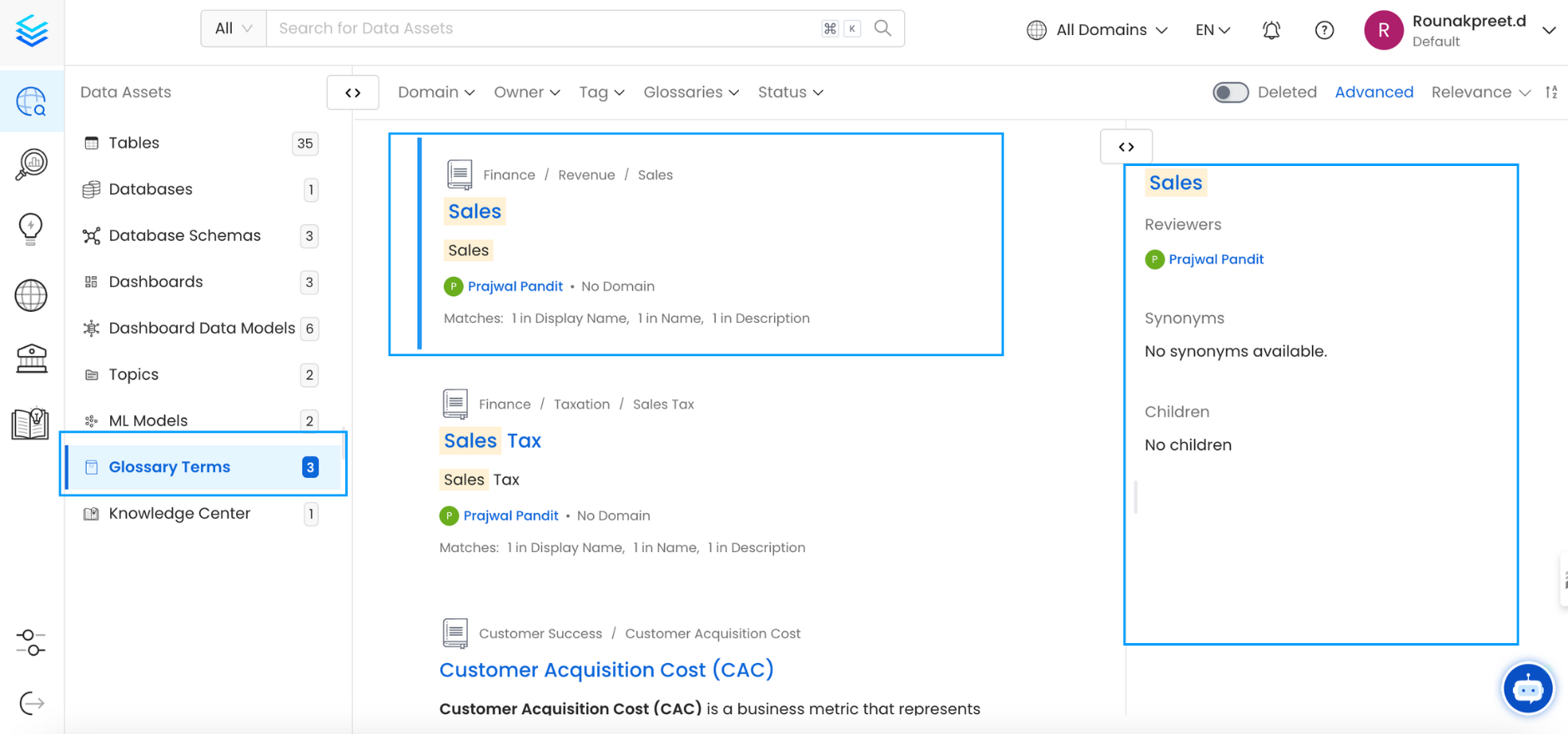1568x734 pixels.
Task: Click the chatbot assistant icon
Action: 1527,689
